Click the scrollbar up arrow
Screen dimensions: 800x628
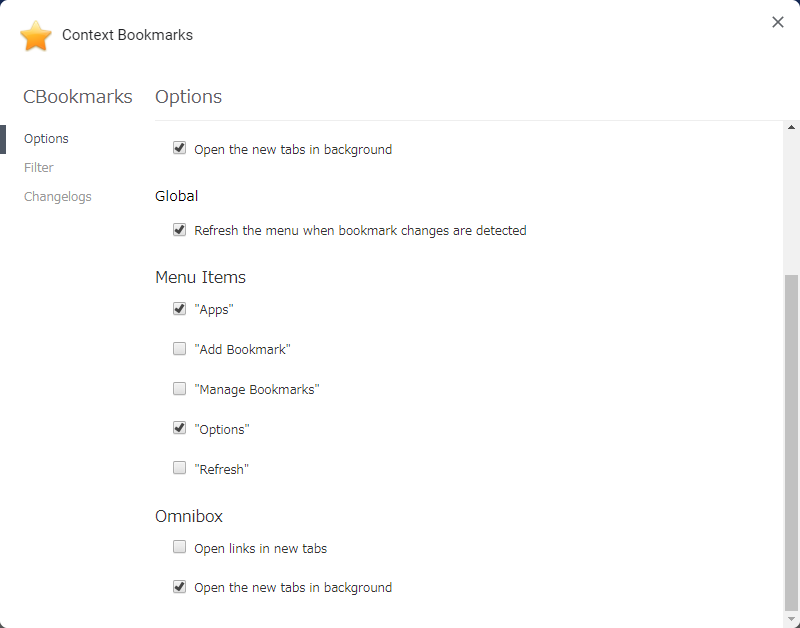click(x=791, y=128)
